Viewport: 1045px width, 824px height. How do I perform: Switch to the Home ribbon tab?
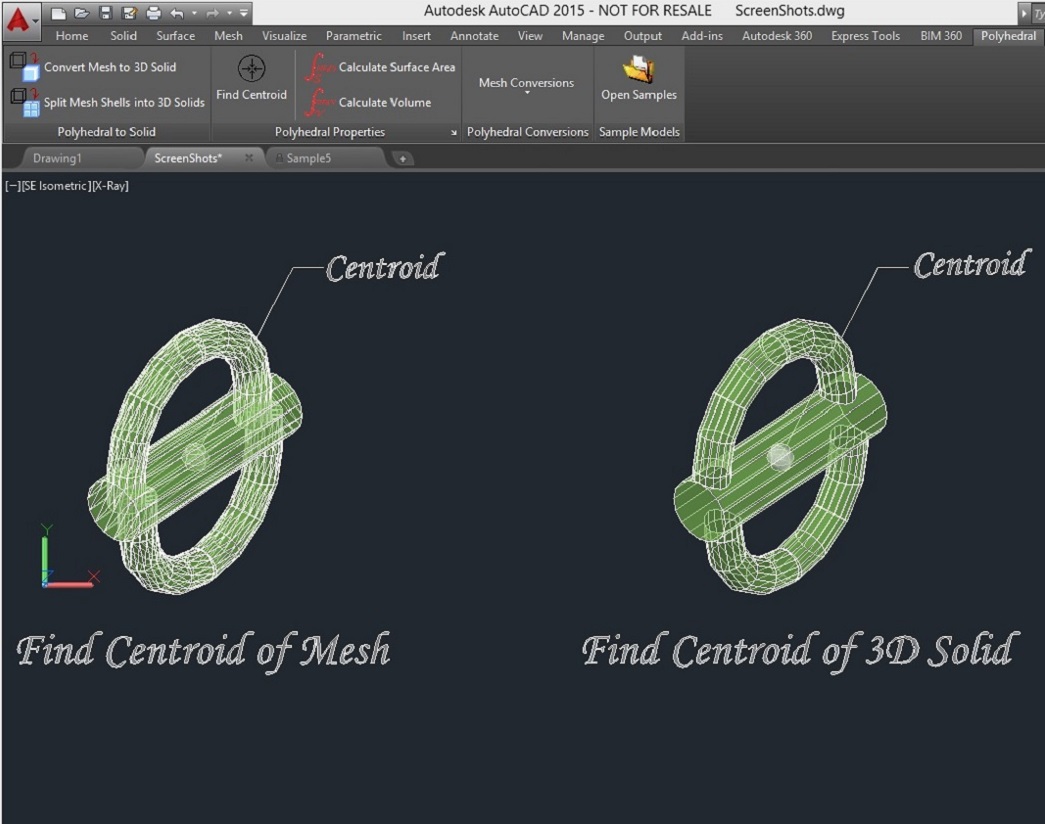(71, 35)
